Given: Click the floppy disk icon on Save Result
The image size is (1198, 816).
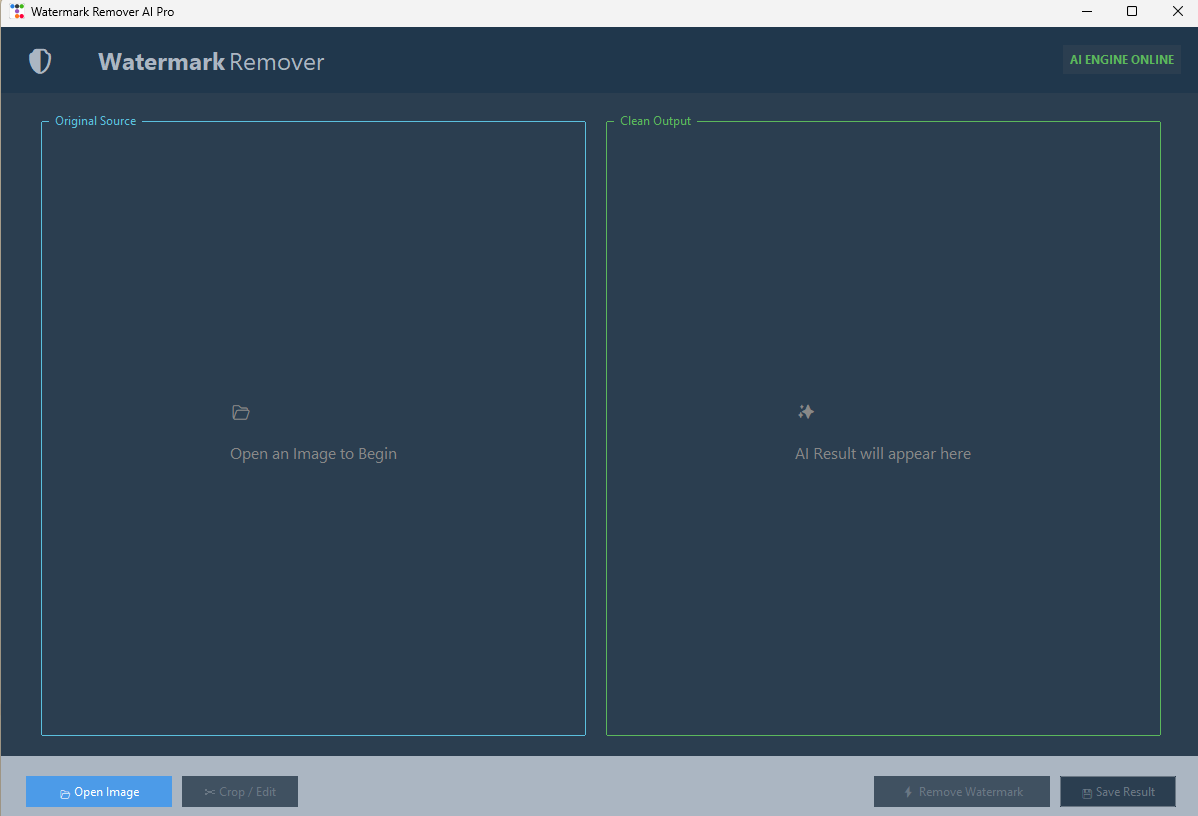Looking at the screenshot, I should click(x=1087, y=793).
